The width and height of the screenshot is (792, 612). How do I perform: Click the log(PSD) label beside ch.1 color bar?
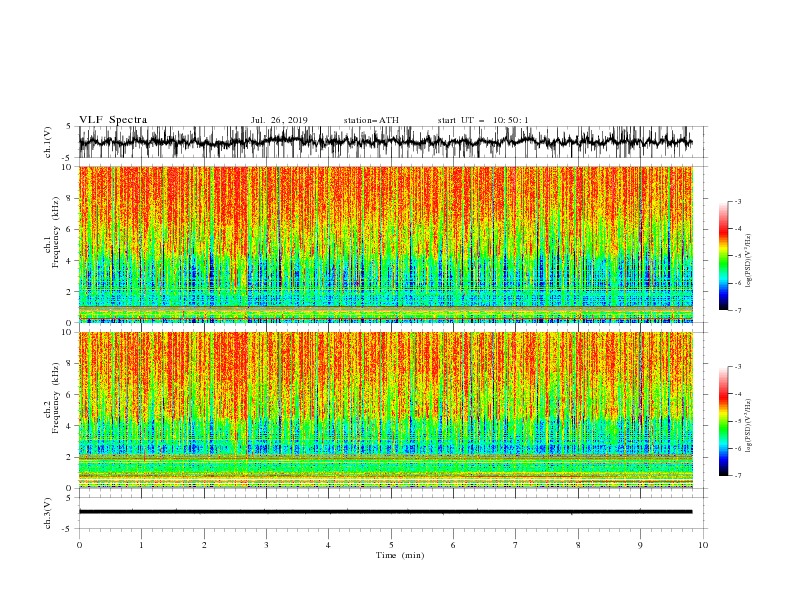(749, 261)
